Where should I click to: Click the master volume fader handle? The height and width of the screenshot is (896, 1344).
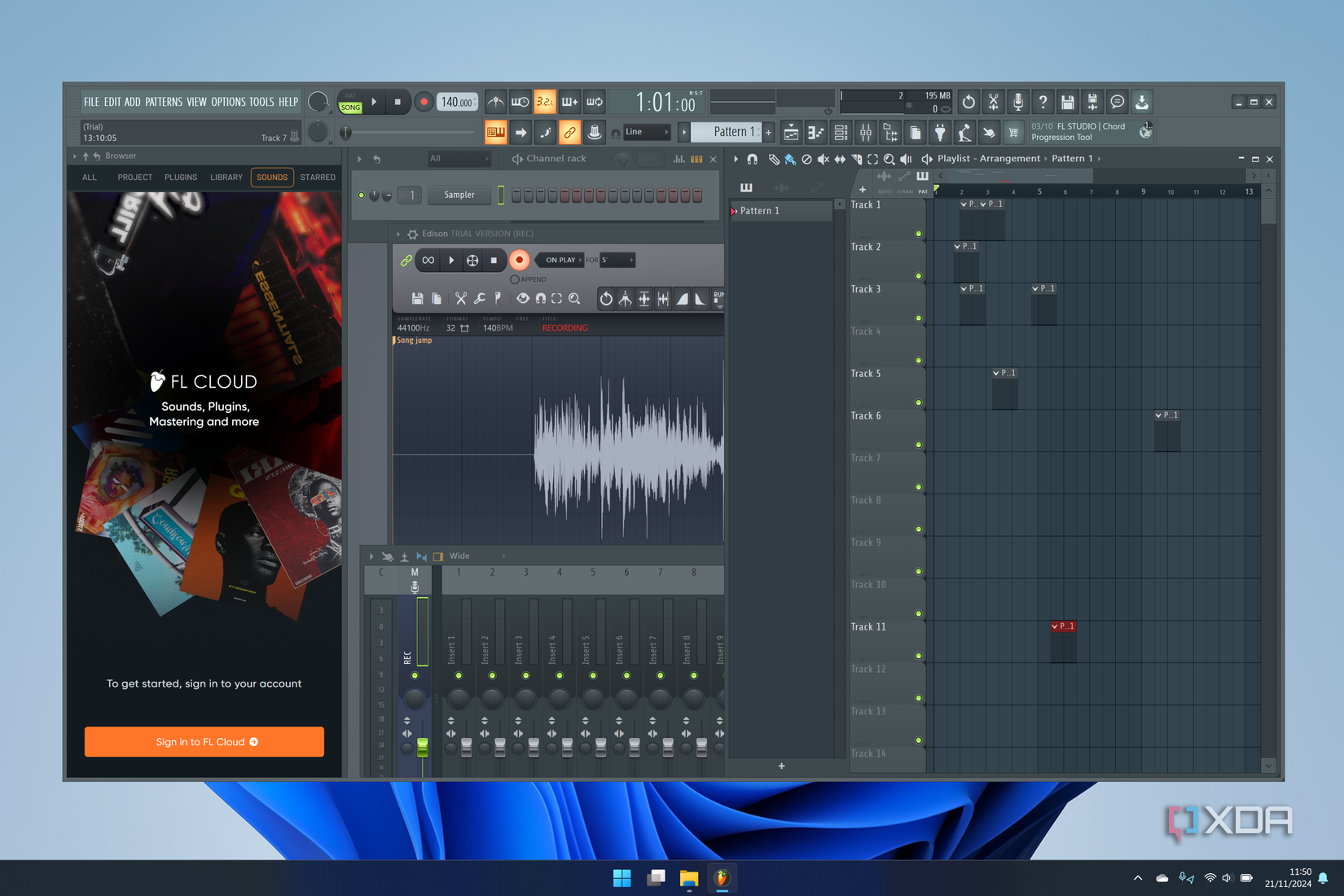point(423,746)
